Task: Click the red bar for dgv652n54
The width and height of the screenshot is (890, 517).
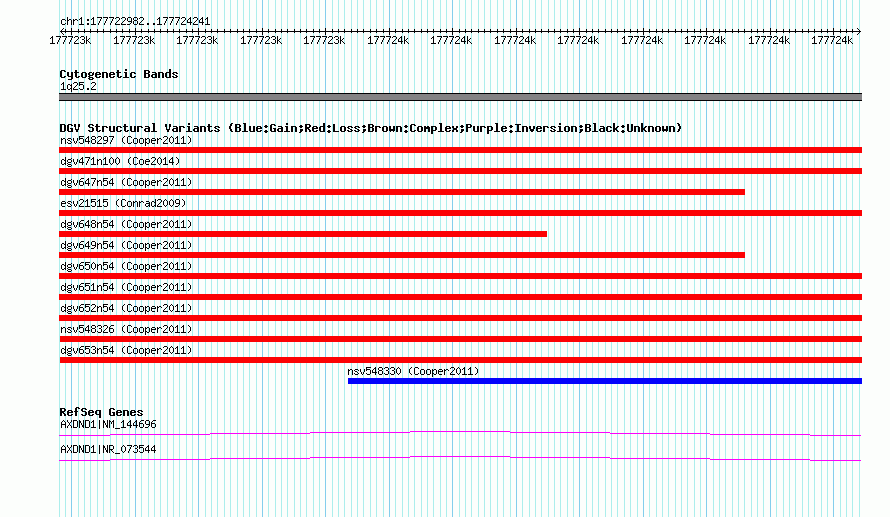Action: pyautogui.click(x=460, y=318)
